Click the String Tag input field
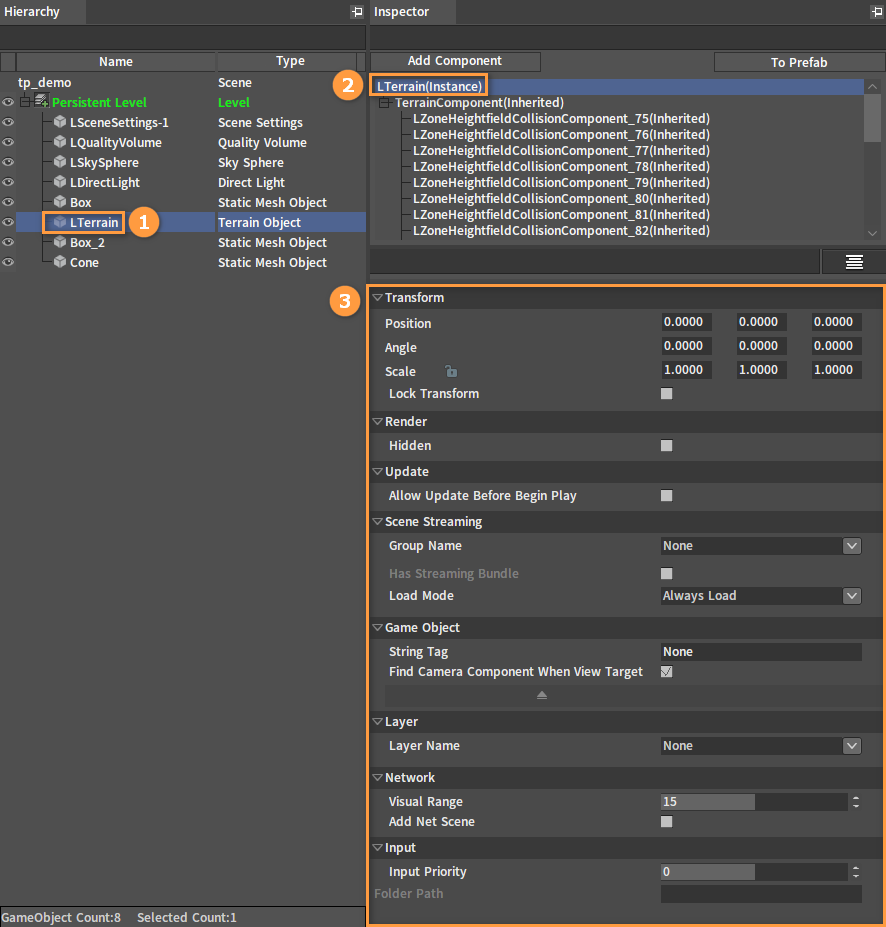 [761, 652]
